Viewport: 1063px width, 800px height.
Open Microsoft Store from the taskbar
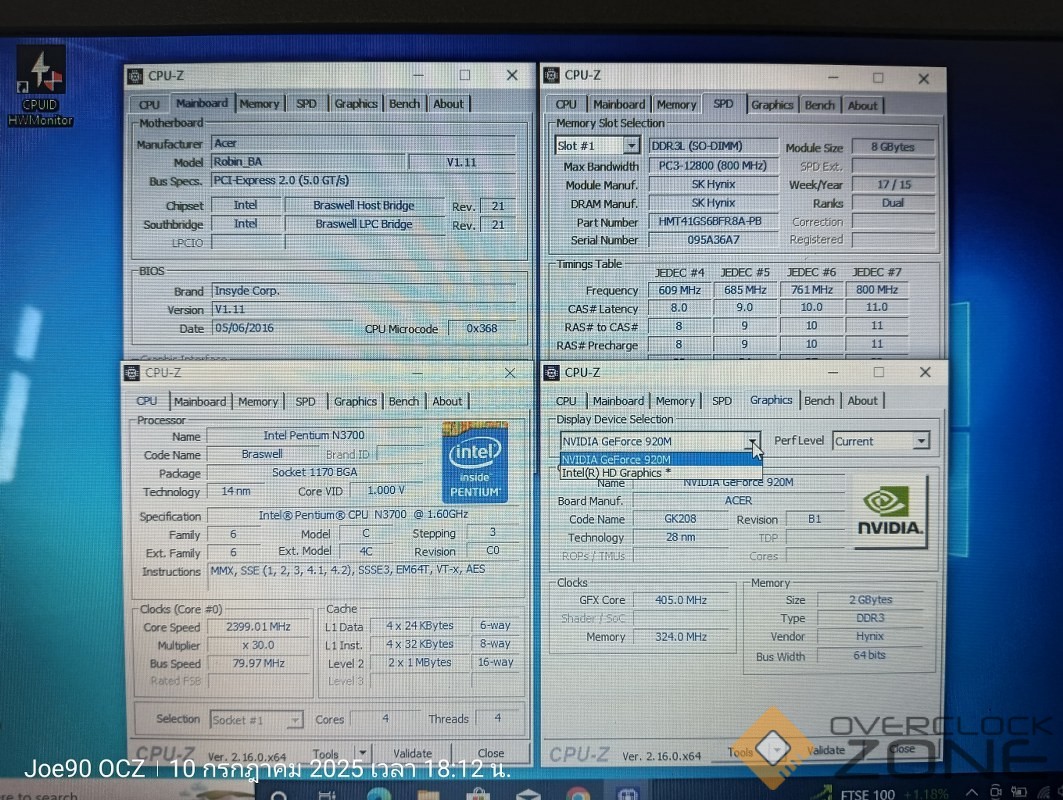tap(478, 793)
